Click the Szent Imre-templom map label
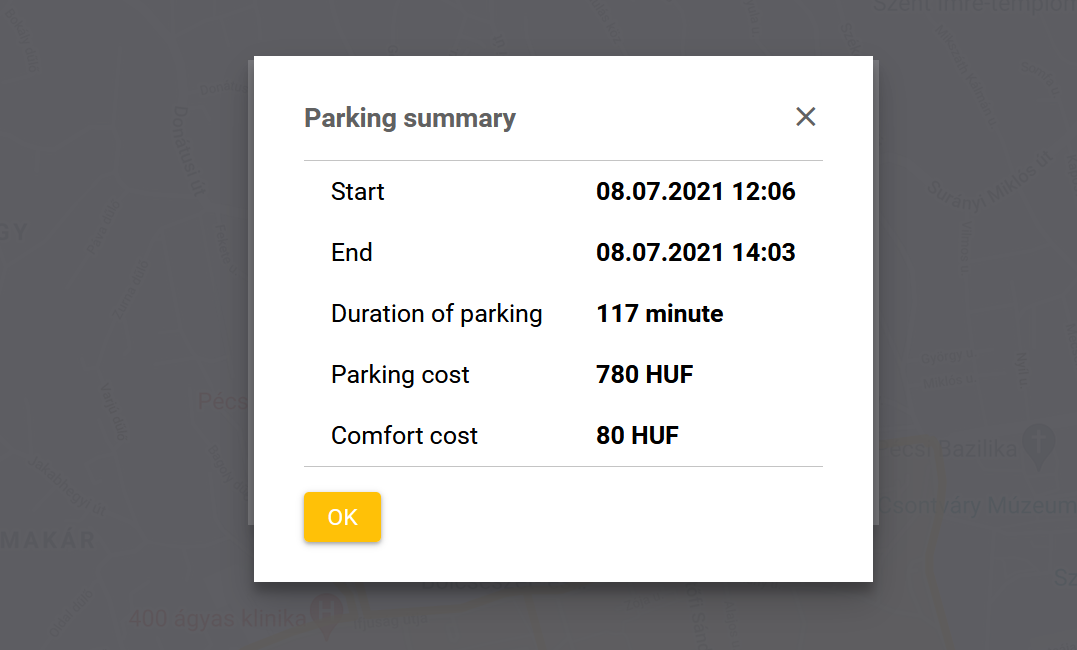The width and height of the screenshot is (1077, 650). (x=973, y=6)
